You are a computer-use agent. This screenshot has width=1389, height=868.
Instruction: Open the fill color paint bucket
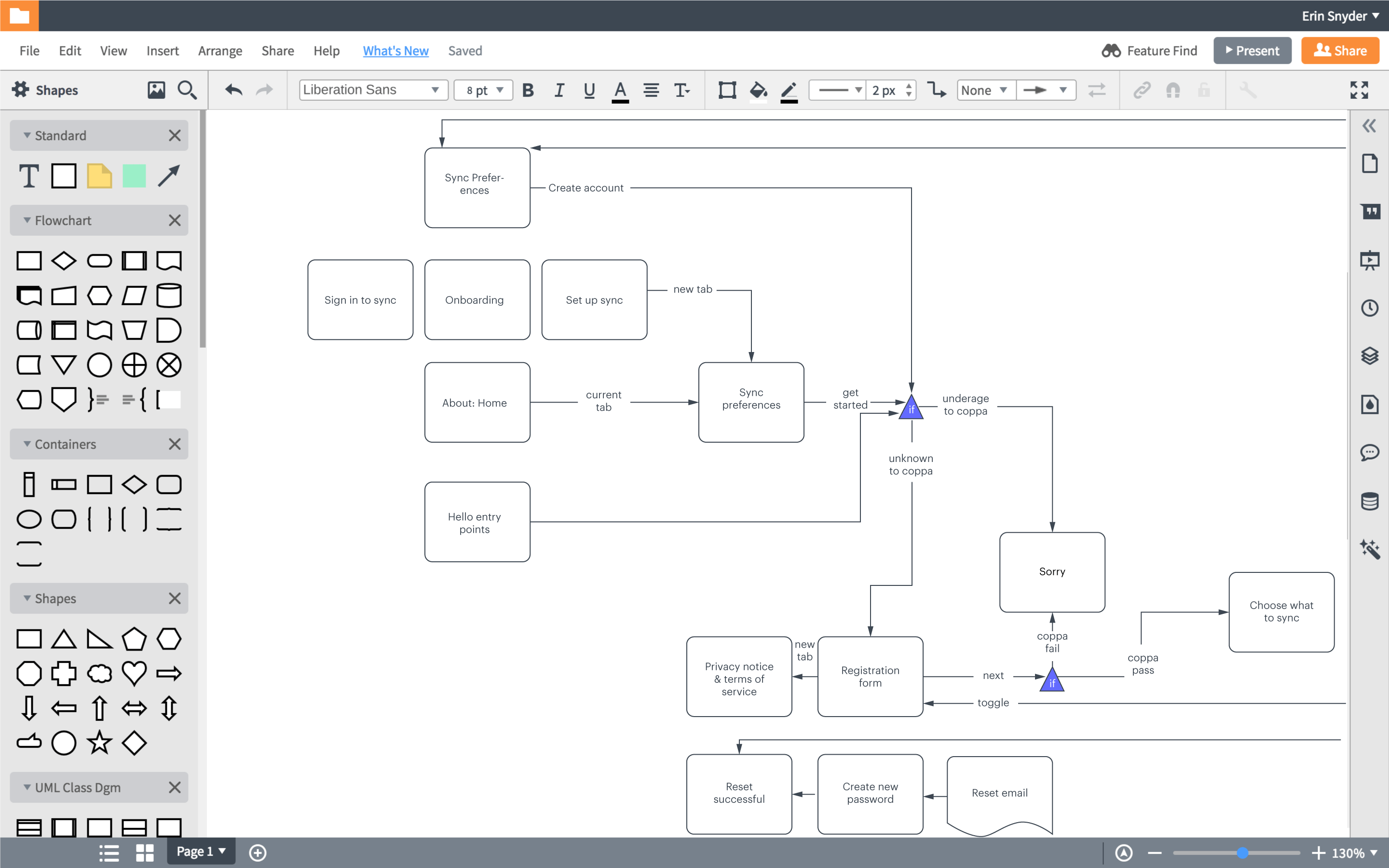point(758,90)
